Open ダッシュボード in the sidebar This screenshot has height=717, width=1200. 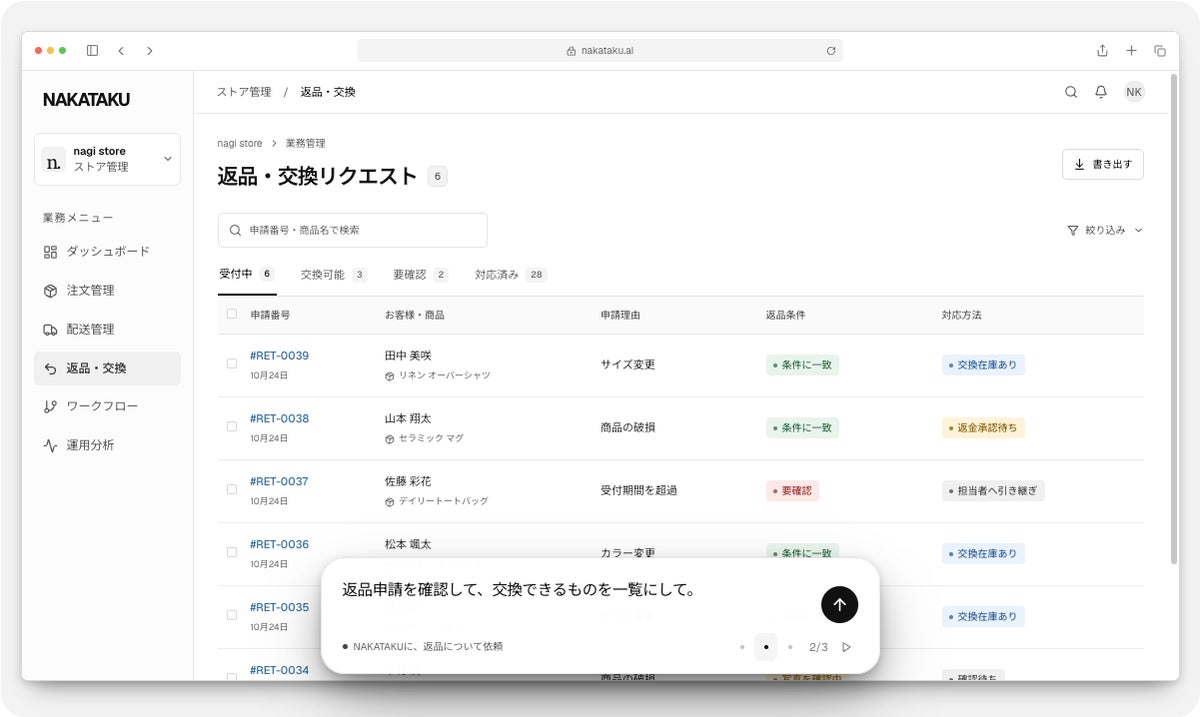click(107, 252)
